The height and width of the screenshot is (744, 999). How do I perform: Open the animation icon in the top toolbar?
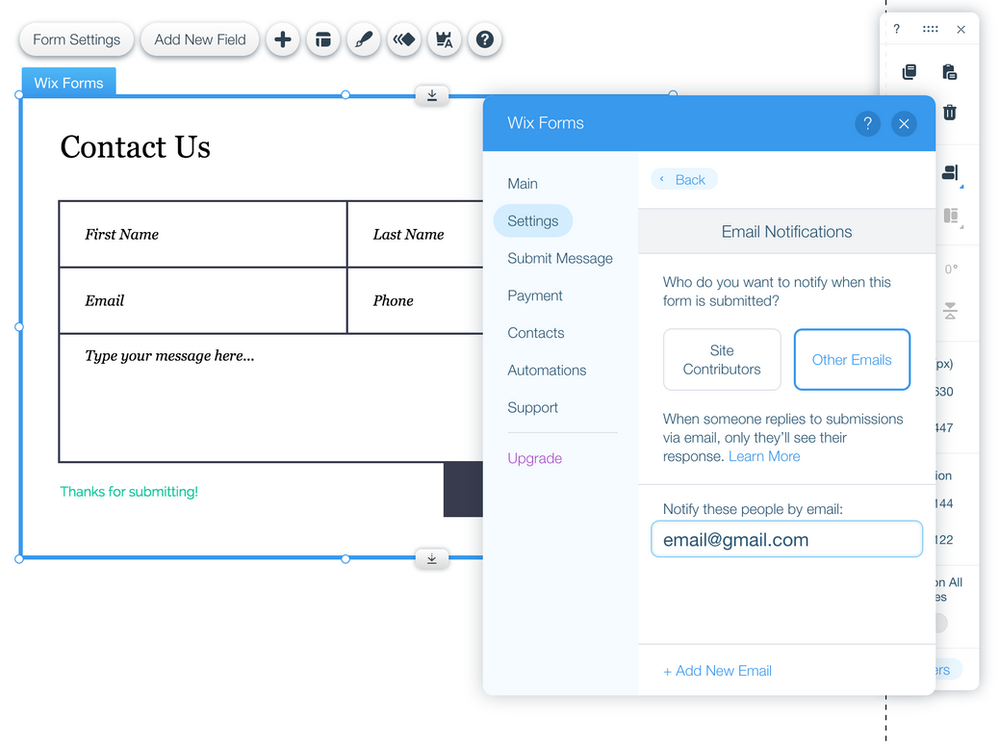point(404,40)
